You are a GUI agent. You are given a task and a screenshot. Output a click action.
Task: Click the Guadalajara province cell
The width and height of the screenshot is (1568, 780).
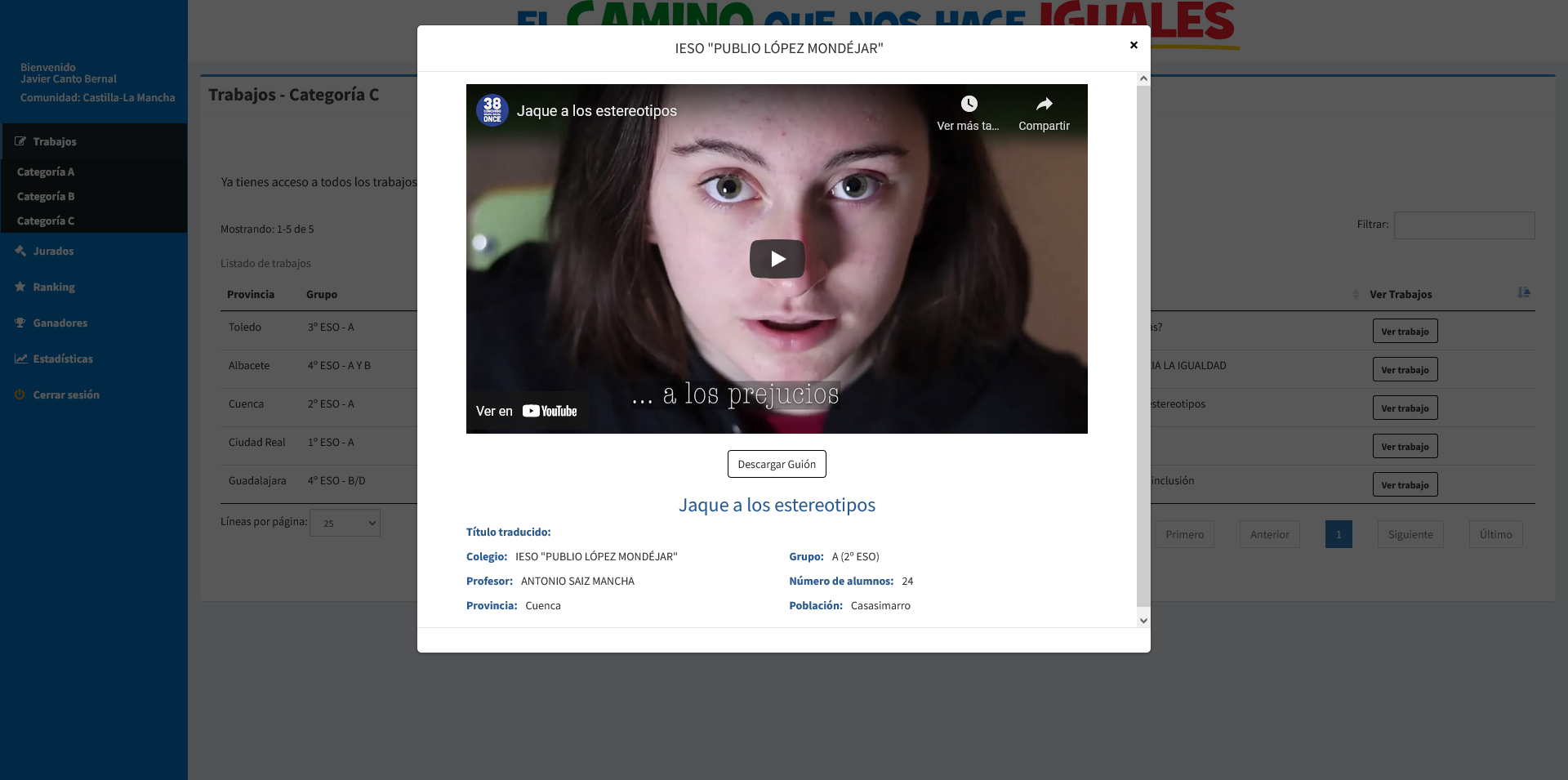point(257,480)
